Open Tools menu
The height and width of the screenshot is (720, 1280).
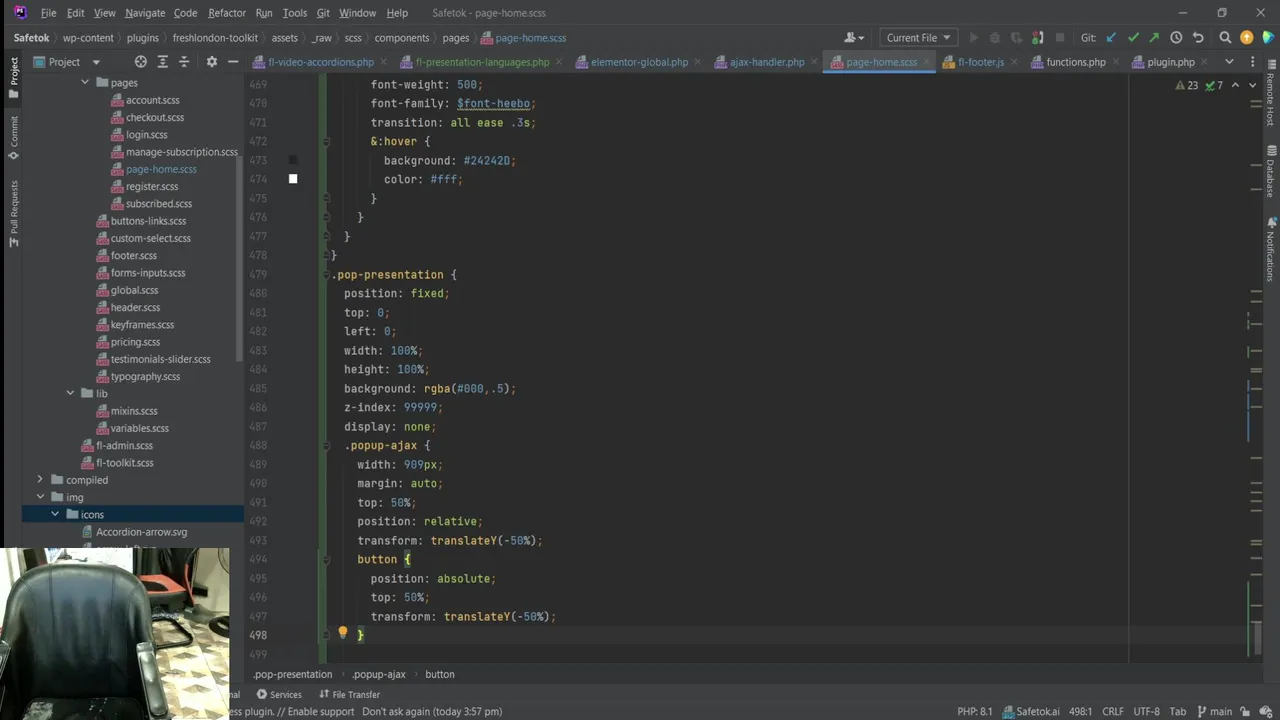pos(295,13)
